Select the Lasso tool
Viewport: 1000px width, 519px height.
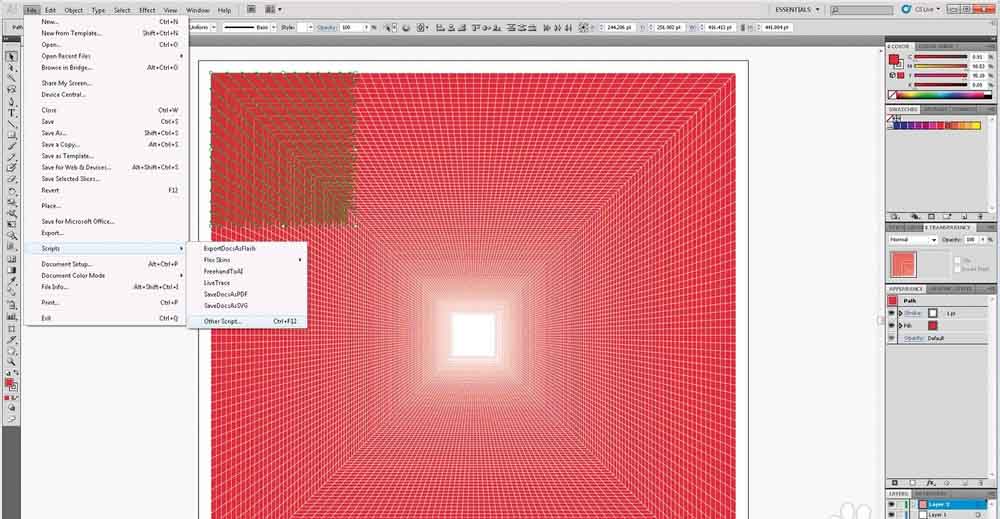click(11, 89)
